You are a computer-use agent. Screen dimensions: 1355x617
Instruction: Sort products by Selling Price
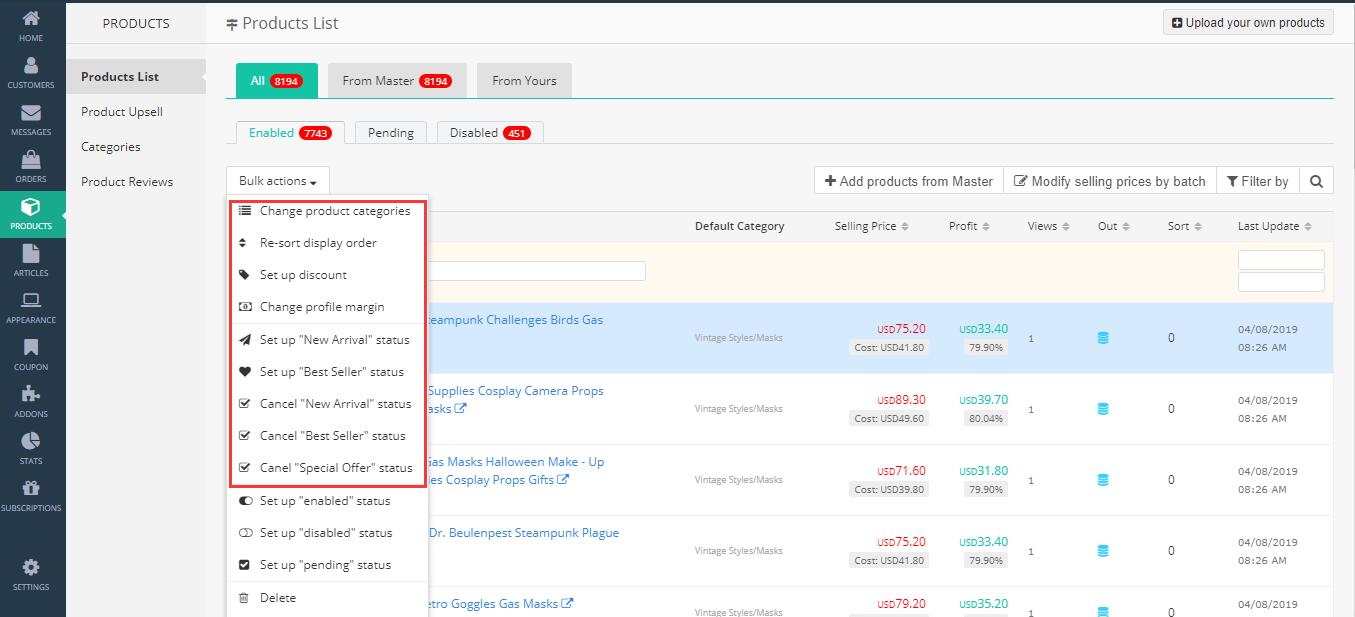(x=866, y=226)
